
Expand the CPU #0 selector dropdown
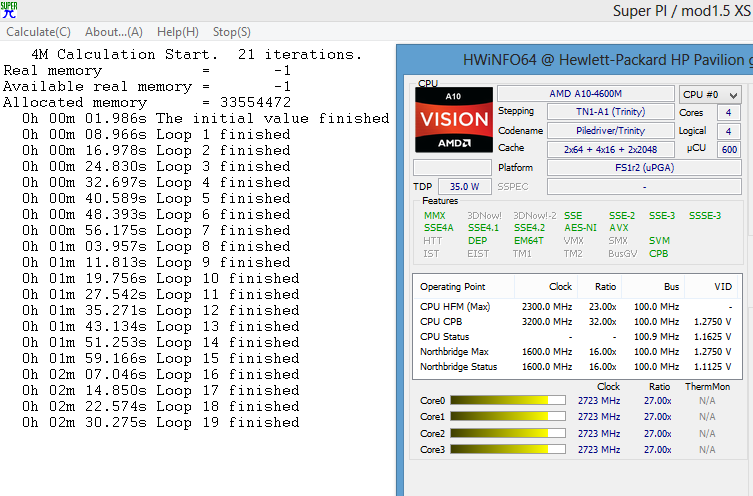tap(710, 95)
